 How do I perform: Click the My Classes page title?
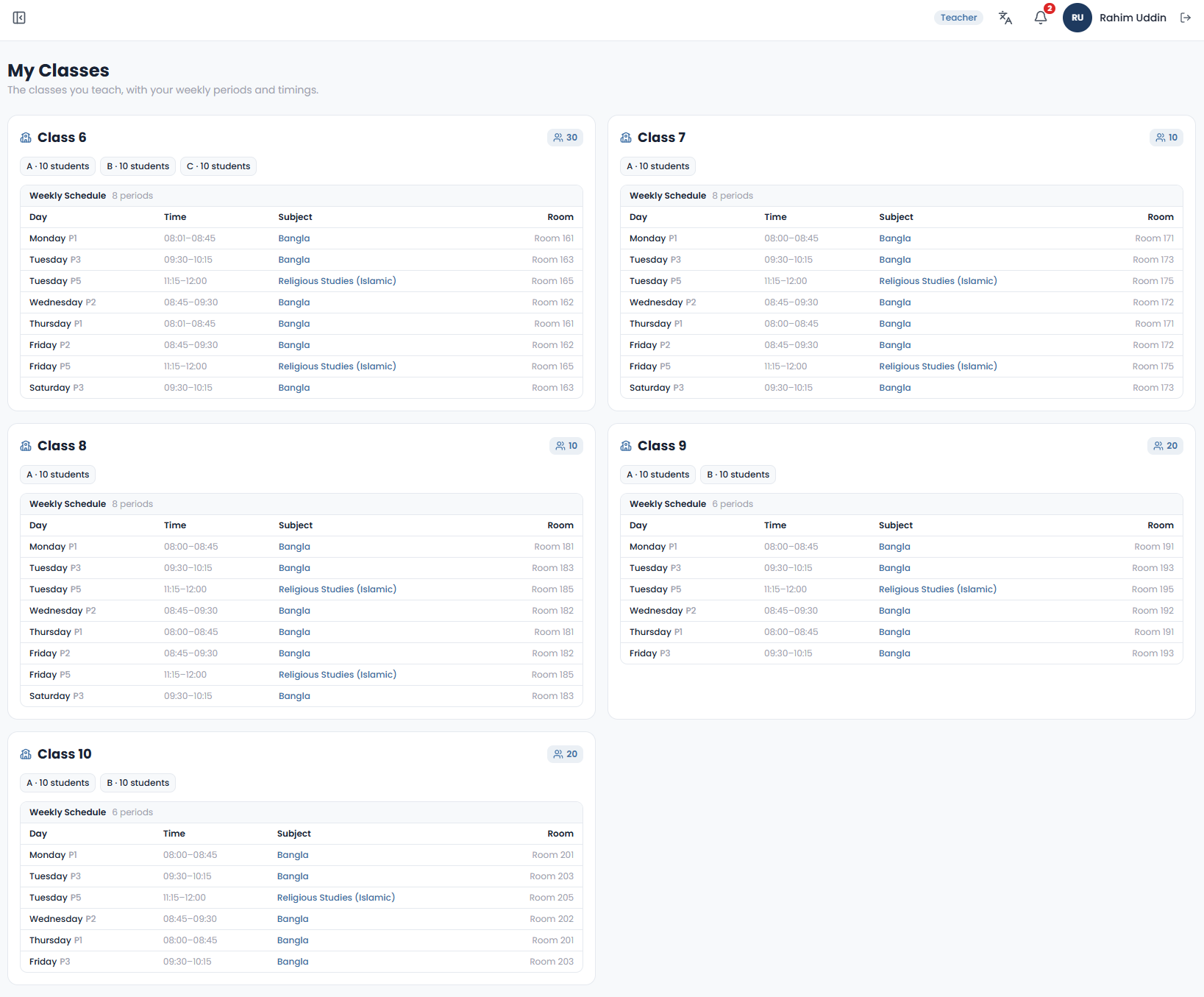[58, 71]
